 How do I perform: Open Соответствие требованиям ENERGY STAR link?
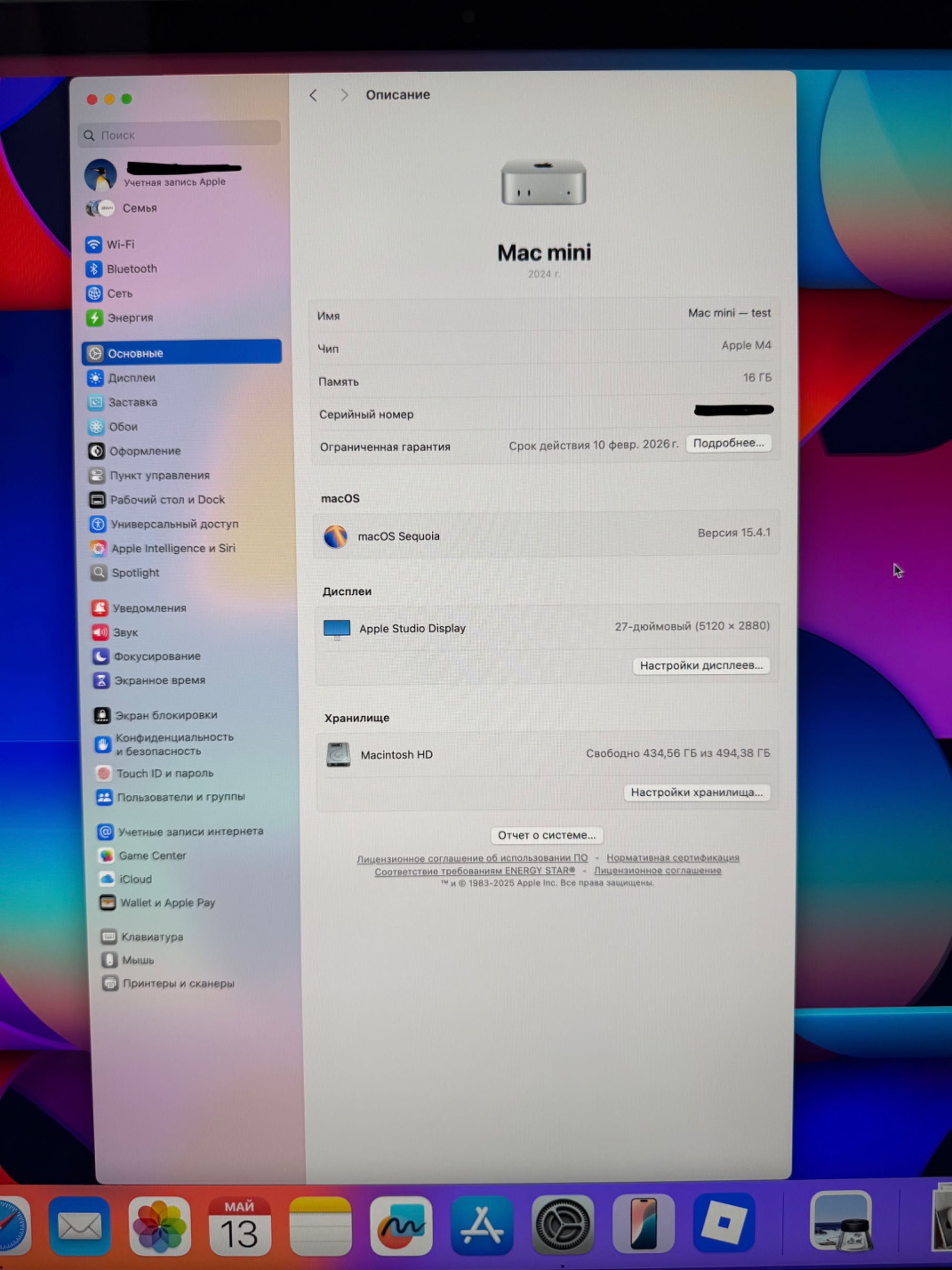[x=475, y=871]
